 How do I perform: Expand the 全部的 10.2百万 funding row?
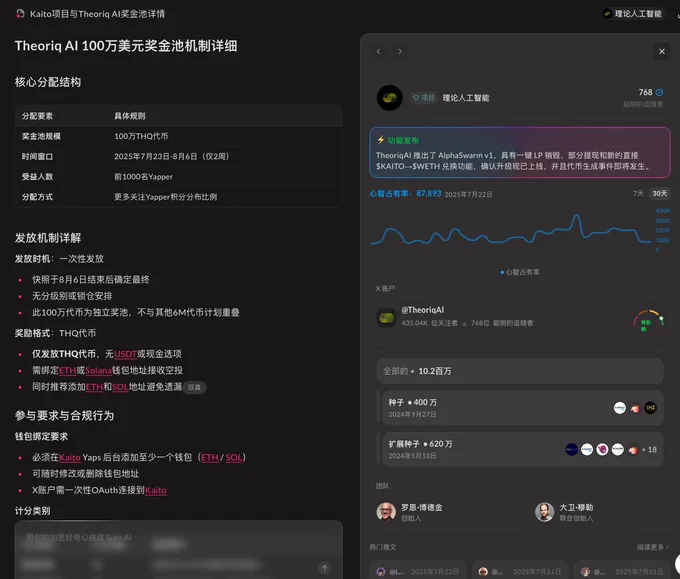[x=520, y=371]
